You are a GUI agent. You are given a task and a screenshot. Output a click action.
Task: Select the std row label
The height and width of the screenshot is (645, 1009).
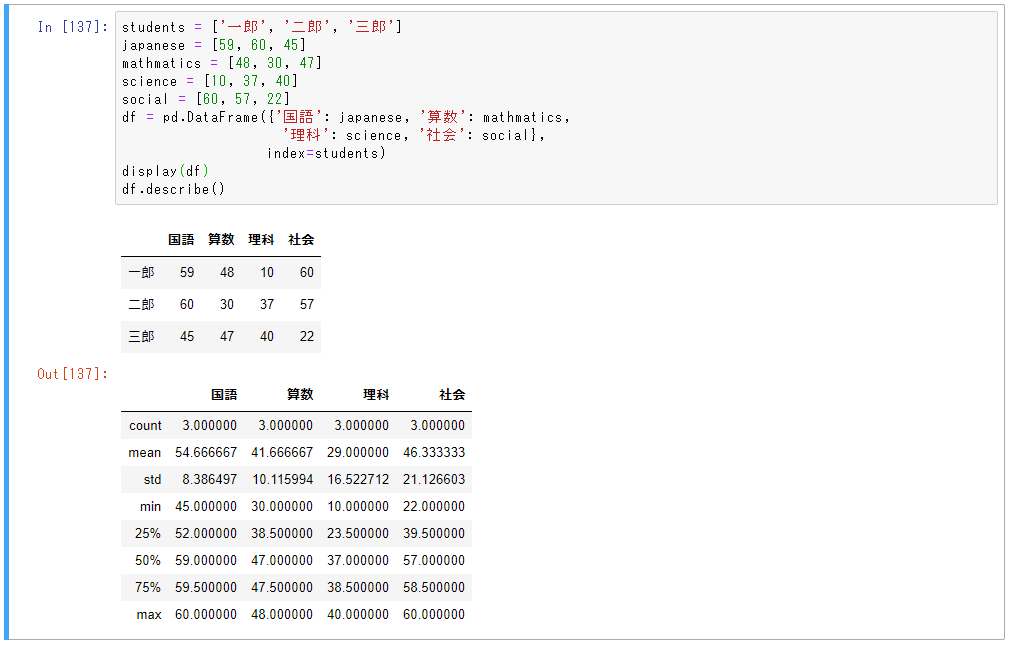[x=153, y=480]
